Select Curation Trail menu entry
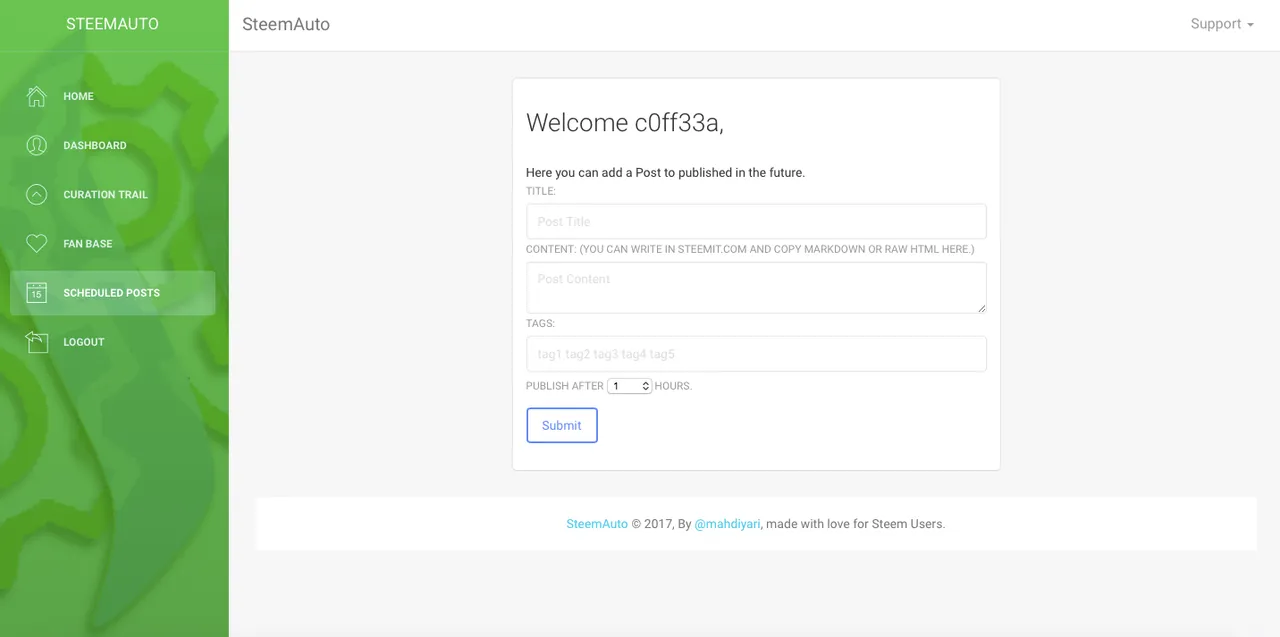The width and height of the screenshot is (1280, 637). (112, 194)
